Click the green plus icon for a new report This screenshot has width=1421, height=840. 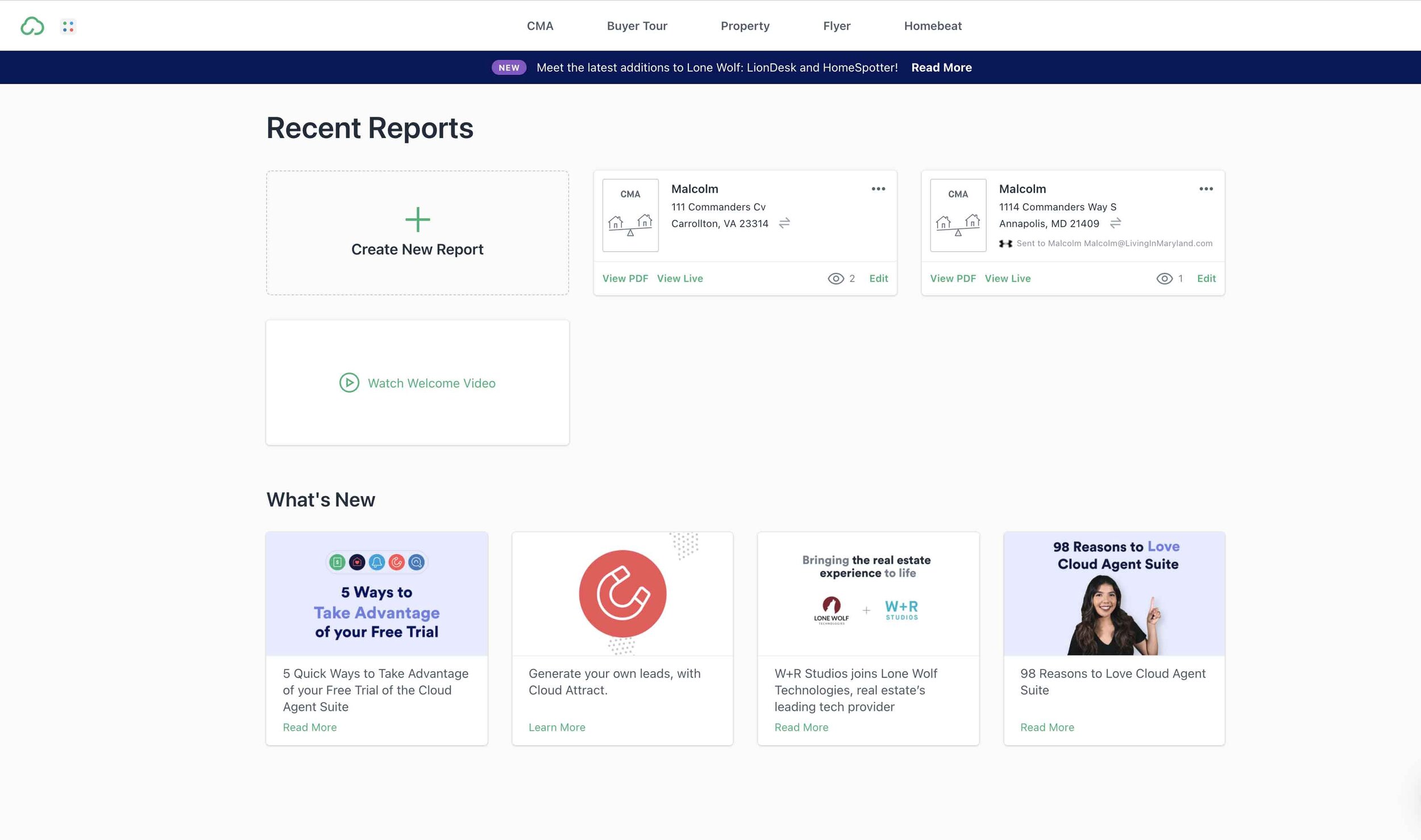(x=417, y=219)
